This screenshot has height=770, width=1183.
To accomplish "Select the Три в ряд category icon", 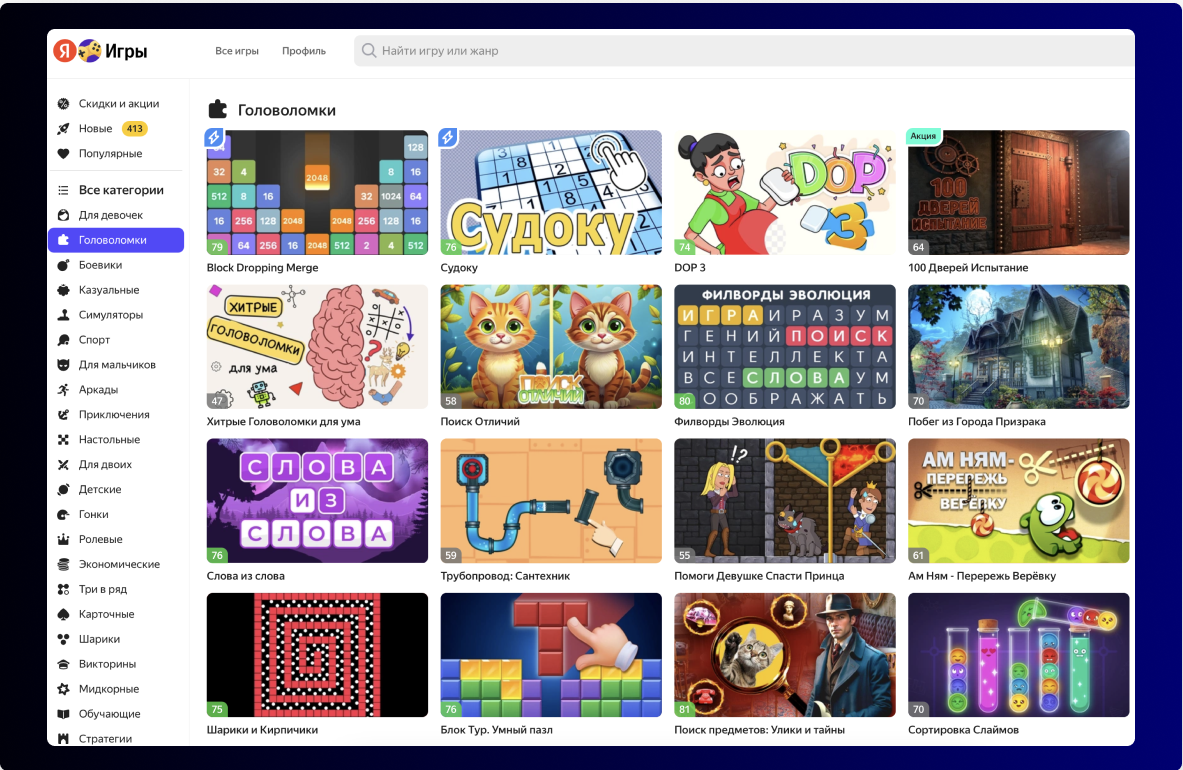I will click(64, 589).
